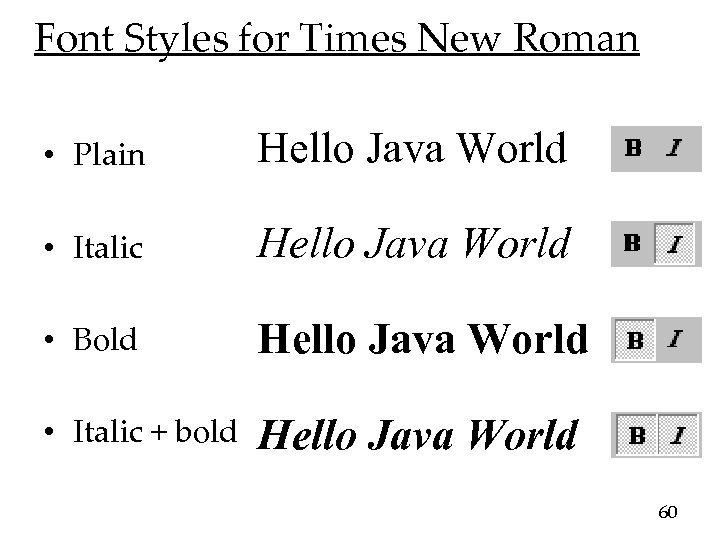This screenshot has height=540, width=720.
Task: Select the 'Plain' bullet label
Action: click(108, 156)
